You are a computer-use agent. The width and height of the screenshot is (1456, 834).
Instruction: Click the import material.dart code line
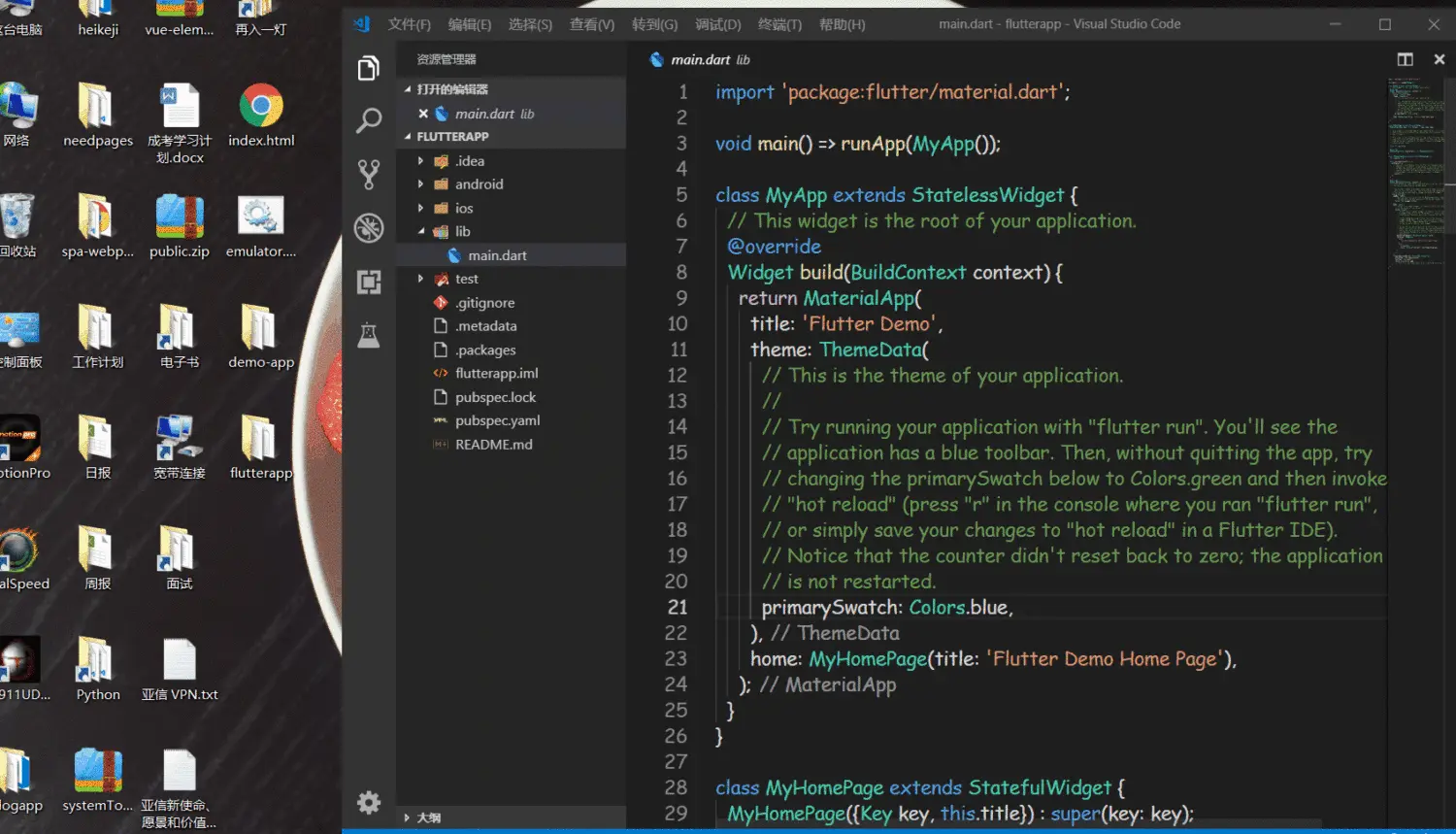pos(892,92)
